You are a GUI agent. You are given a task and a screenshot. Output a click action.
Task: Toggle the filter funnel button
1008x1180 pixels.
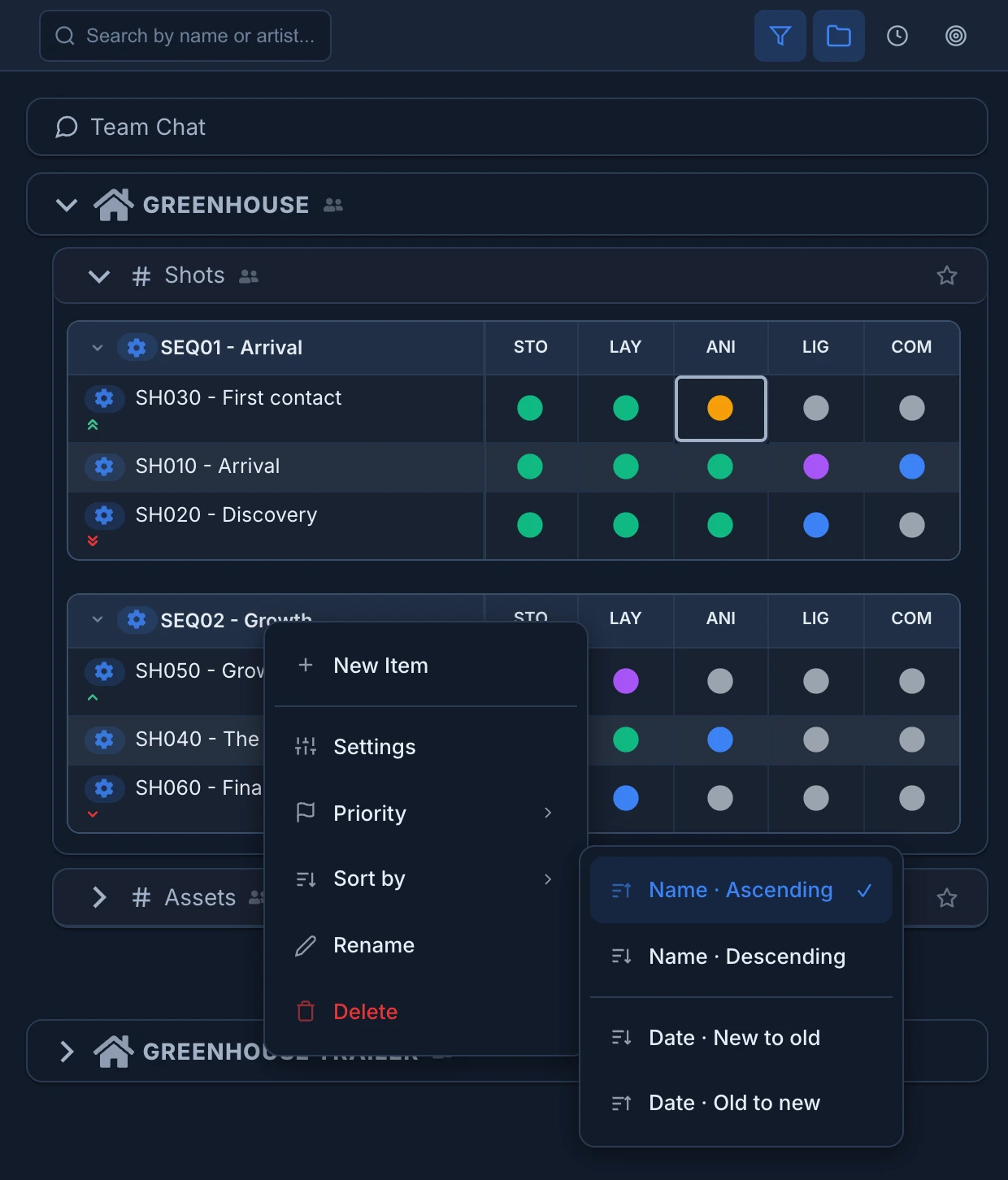(x=780, y=36)
